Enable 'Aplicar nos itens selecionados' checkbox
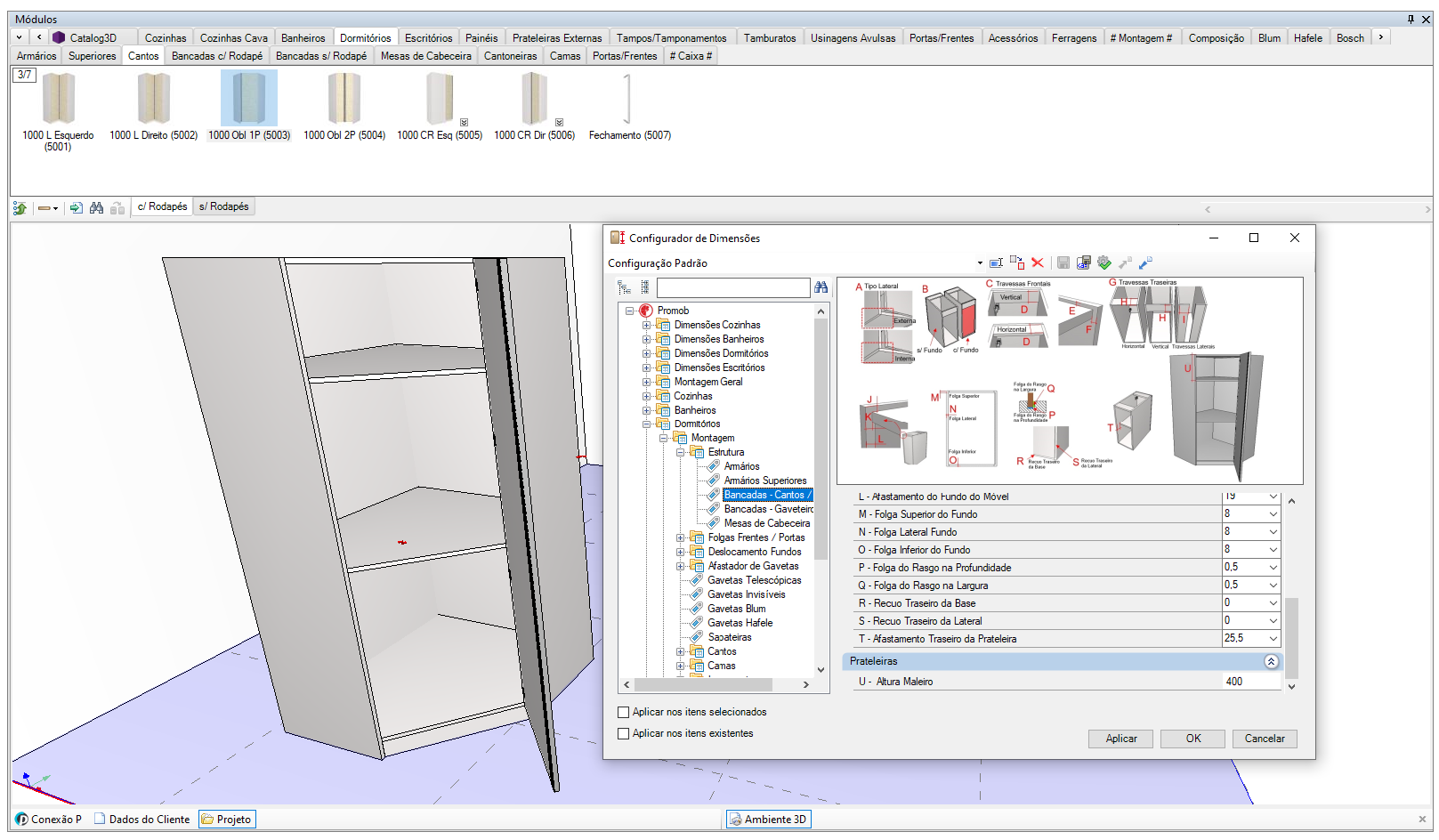Viewport: 1439px width, 840px height. pos(623,712)
